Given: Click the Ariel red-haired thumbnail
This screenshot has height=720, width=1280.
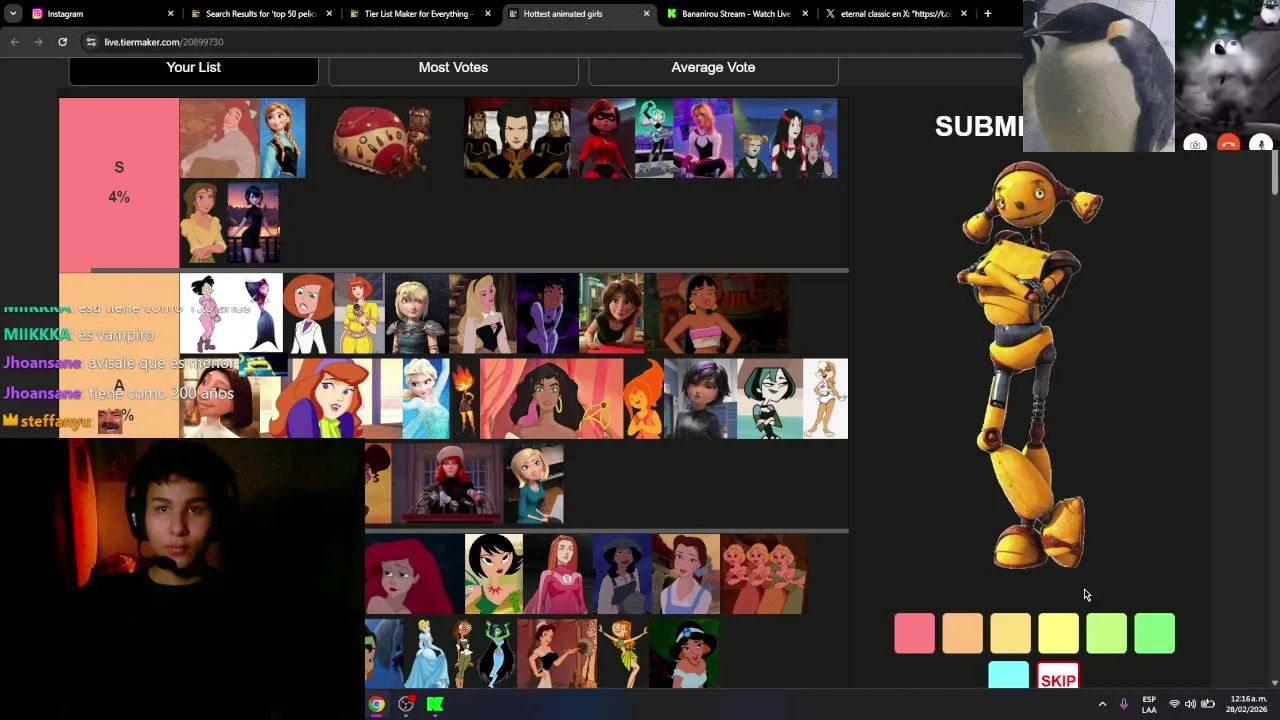Looking at the screenshot, I should coord(414,574).
